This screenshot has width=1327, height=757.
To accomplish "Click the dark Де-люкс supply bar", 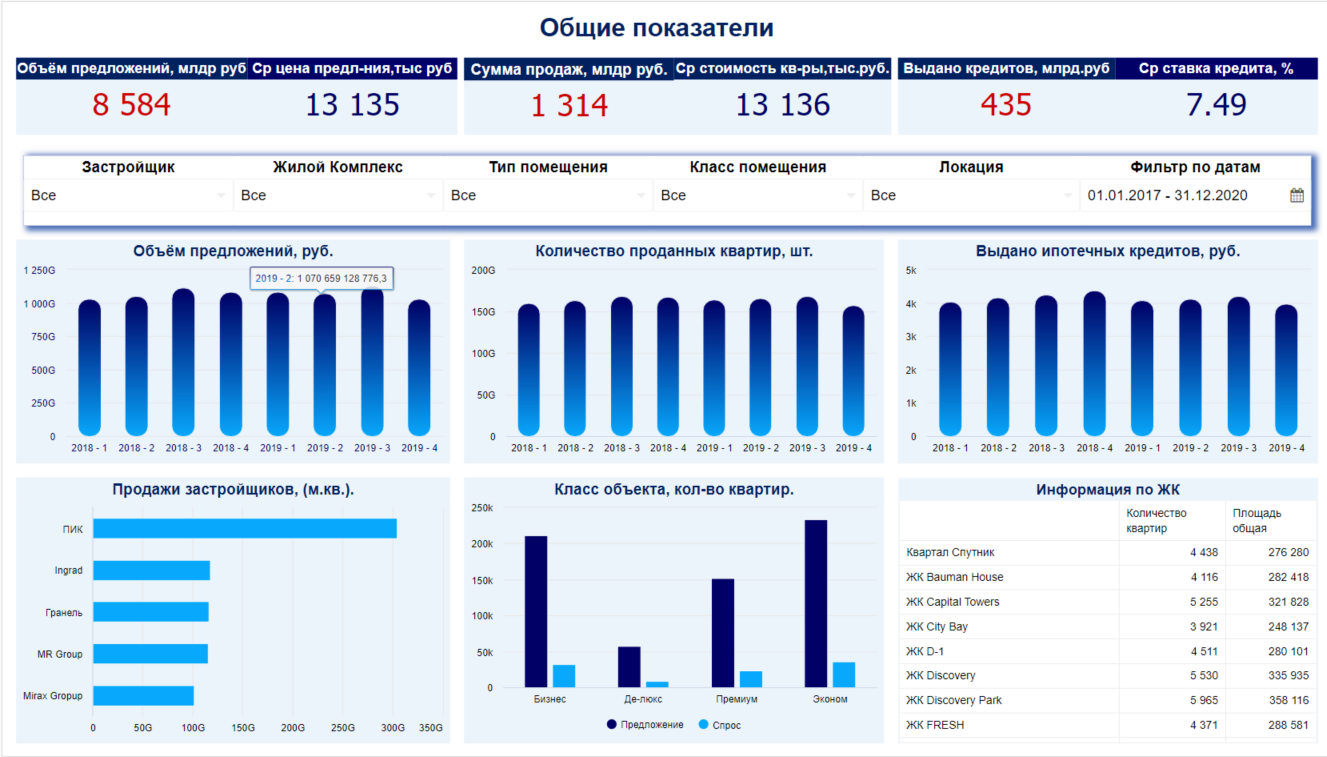I will coord(629,668).
